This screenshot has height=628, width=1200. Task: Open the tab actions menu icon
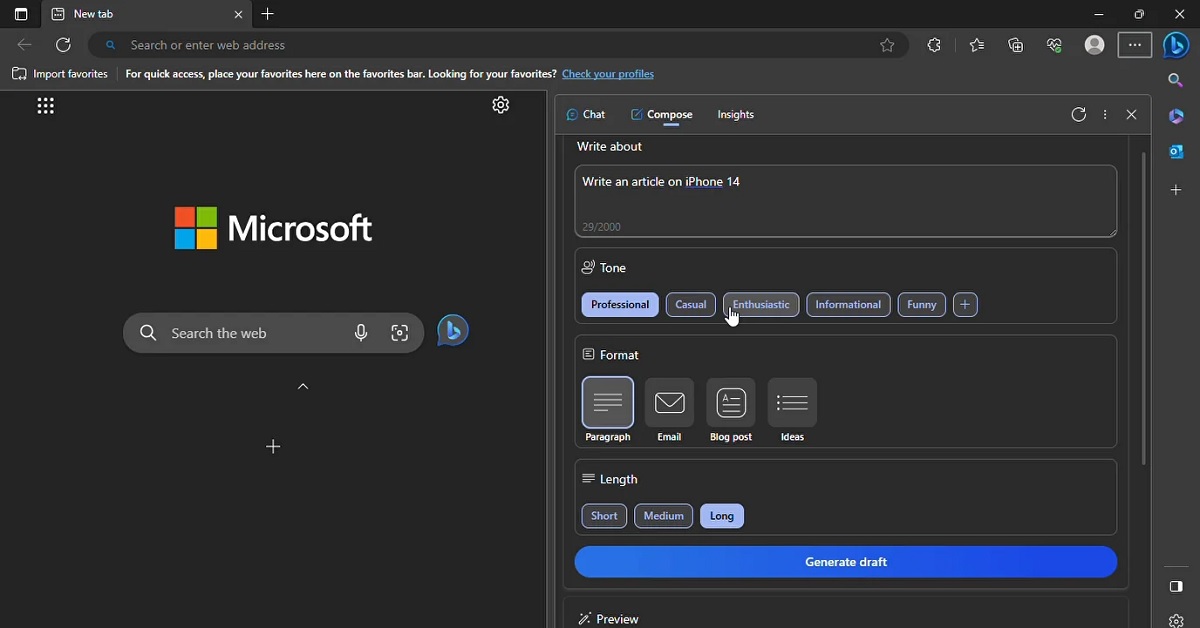pos(21,15)
